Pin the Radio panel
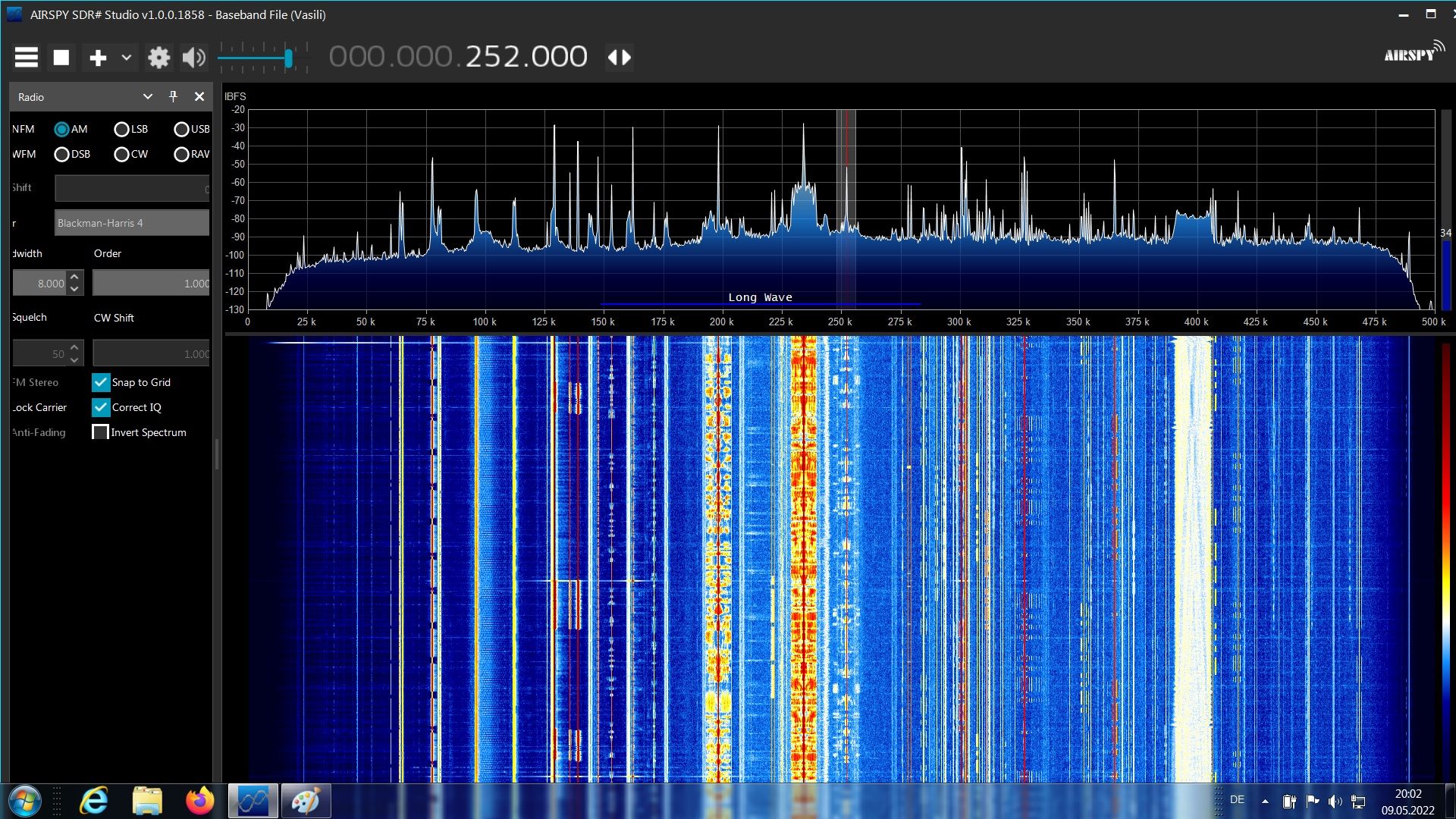1456x819 pixels. click(173, 96)
